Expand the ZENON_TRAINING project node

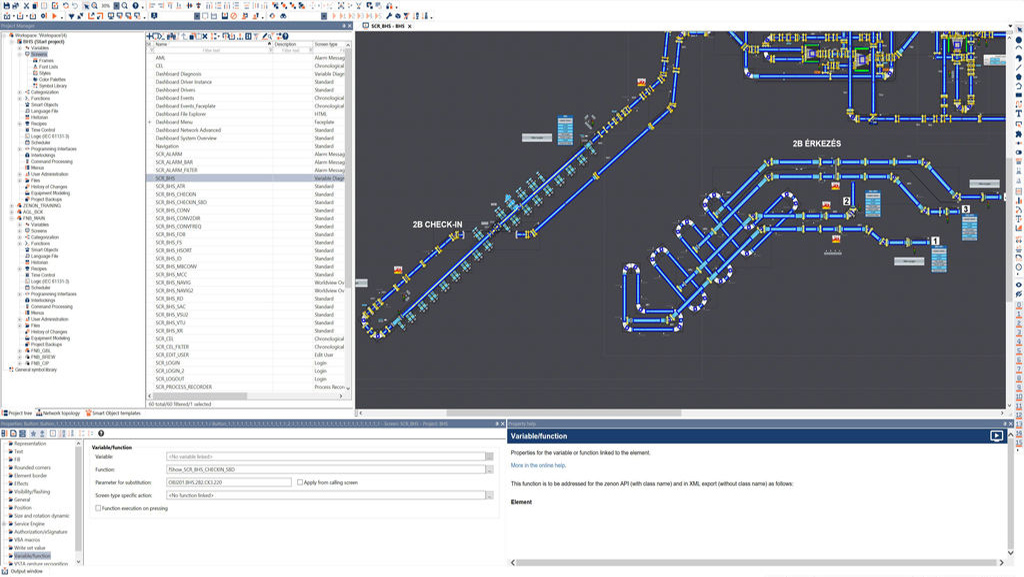point(12,206)
